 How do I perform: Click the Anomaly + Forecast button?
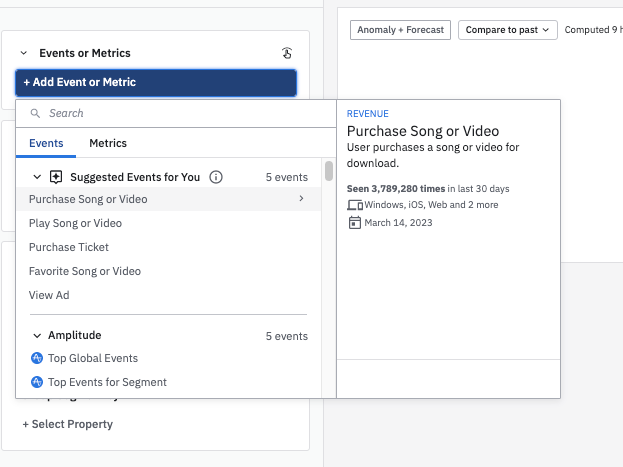[400, 30]
